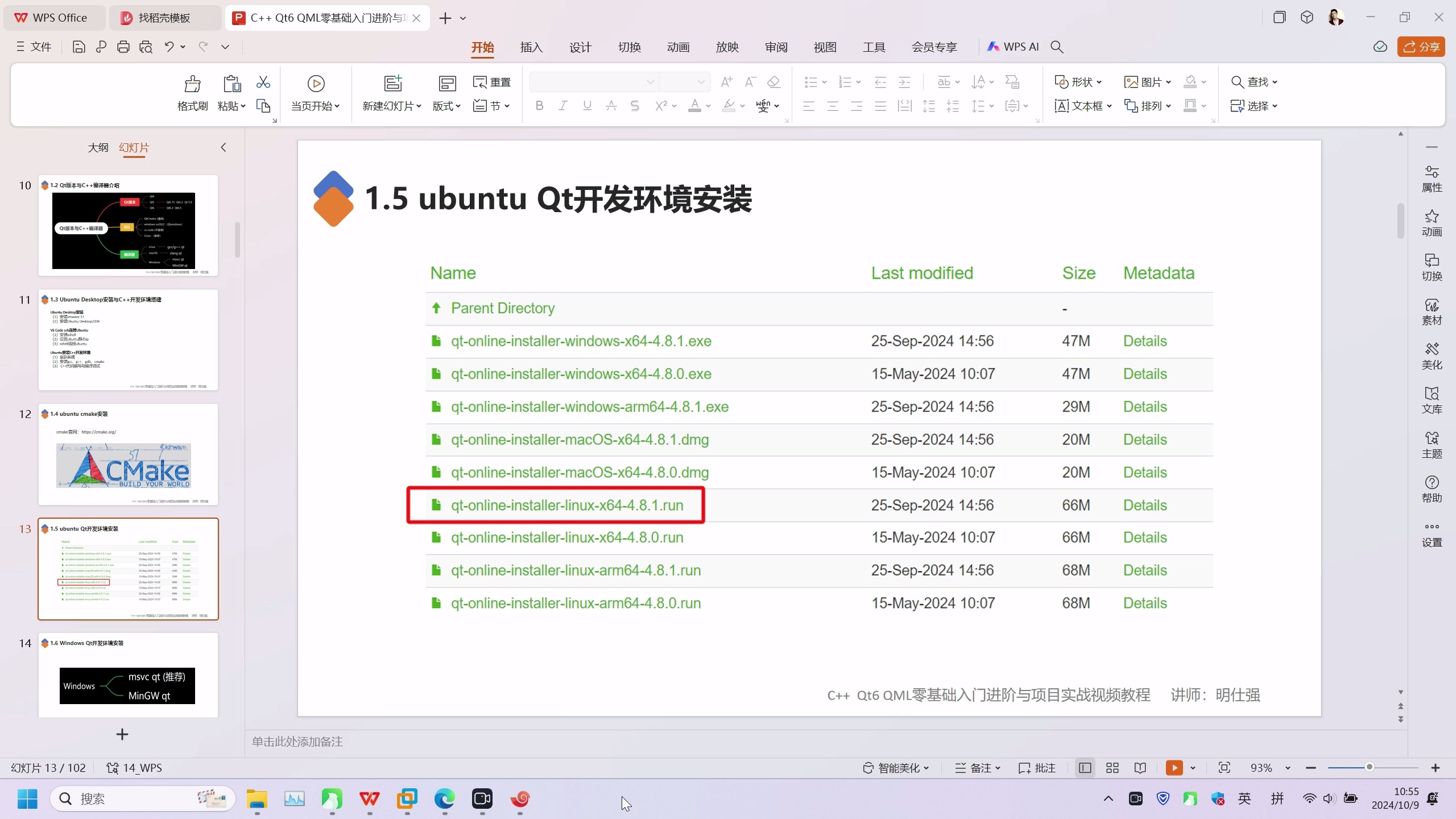The height and width of the screenshot is (819, 1456).
Task: Select the format painter tool
Action: click(x=192, y=93)
